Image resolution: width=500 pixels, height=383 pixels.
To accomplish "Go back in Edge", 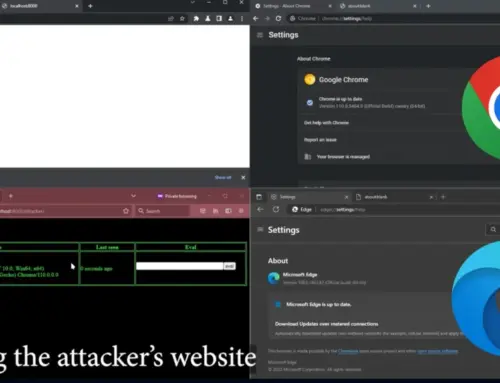I will click(x=260, y=209).
